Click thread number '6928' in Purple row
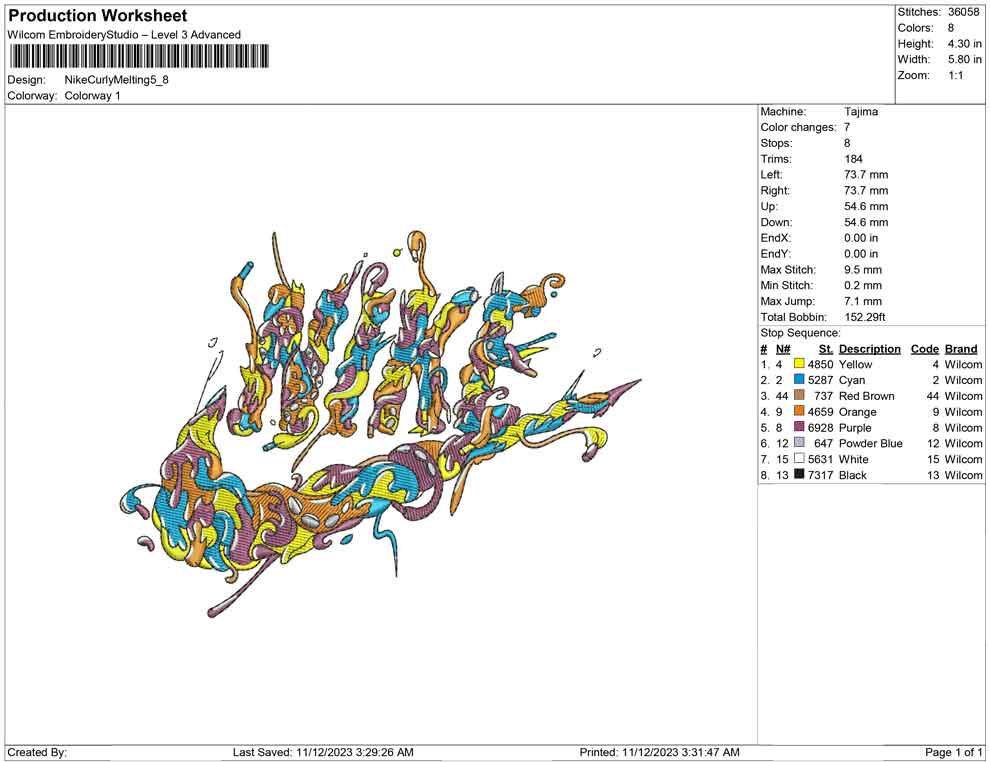This screenshot has width=990, height=762. 820,427
